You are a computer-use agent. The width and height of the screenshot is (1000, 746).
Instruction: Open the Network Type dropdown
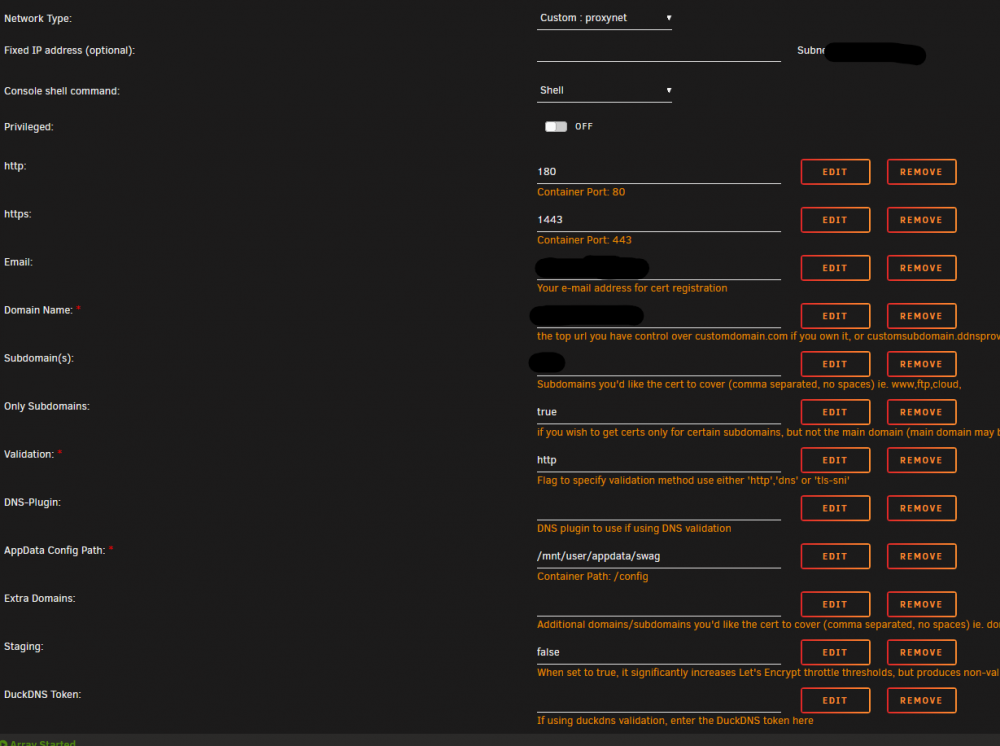coord(604,18)
